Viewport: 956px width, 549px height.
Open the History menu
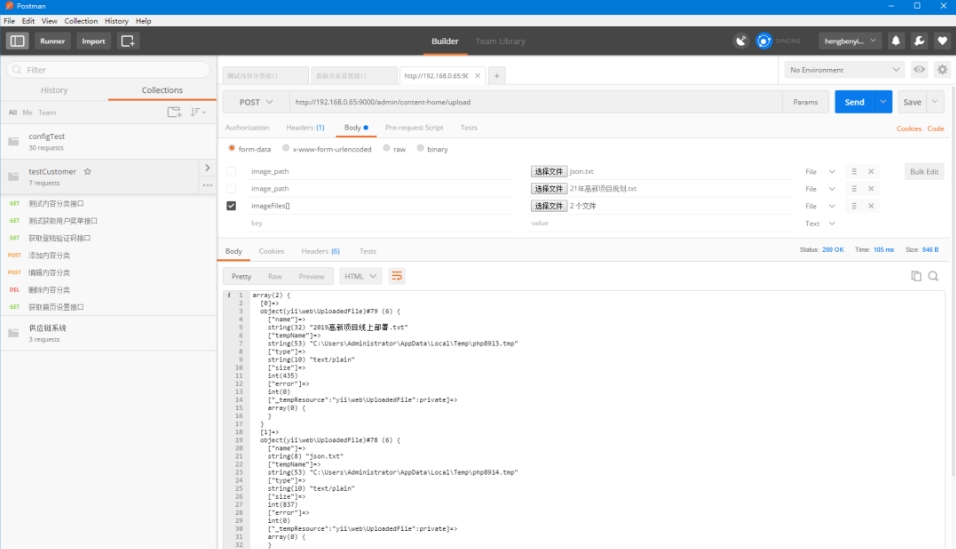[x=116, y=21]
